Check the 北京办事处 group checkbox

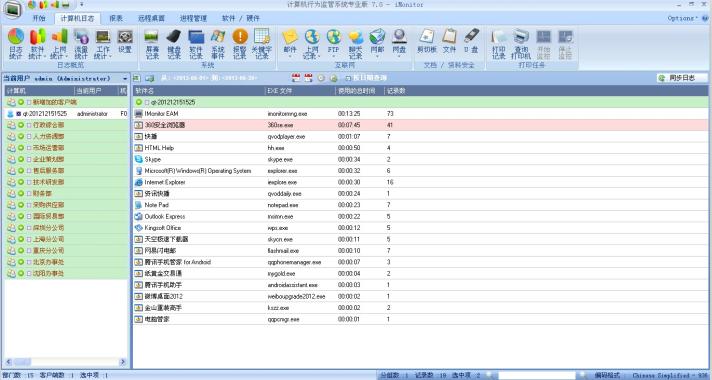pos(29,262)
